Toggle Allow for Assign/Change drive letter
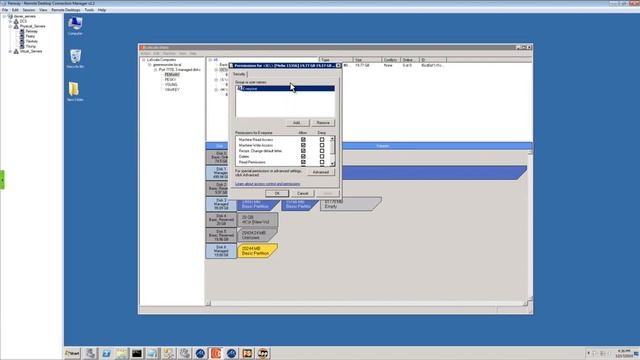The height and width of the screenshot is (360, 640). [303, 151]
